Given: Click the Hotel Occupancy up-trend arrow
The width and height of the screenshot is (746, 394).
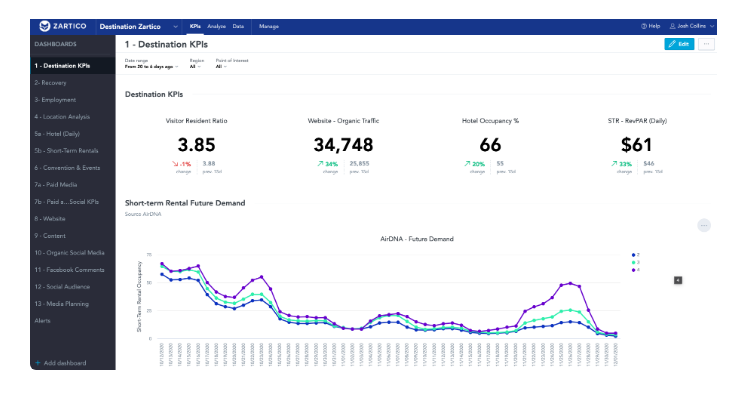Looking at the screenshot, I should click(x=467, y=164).
